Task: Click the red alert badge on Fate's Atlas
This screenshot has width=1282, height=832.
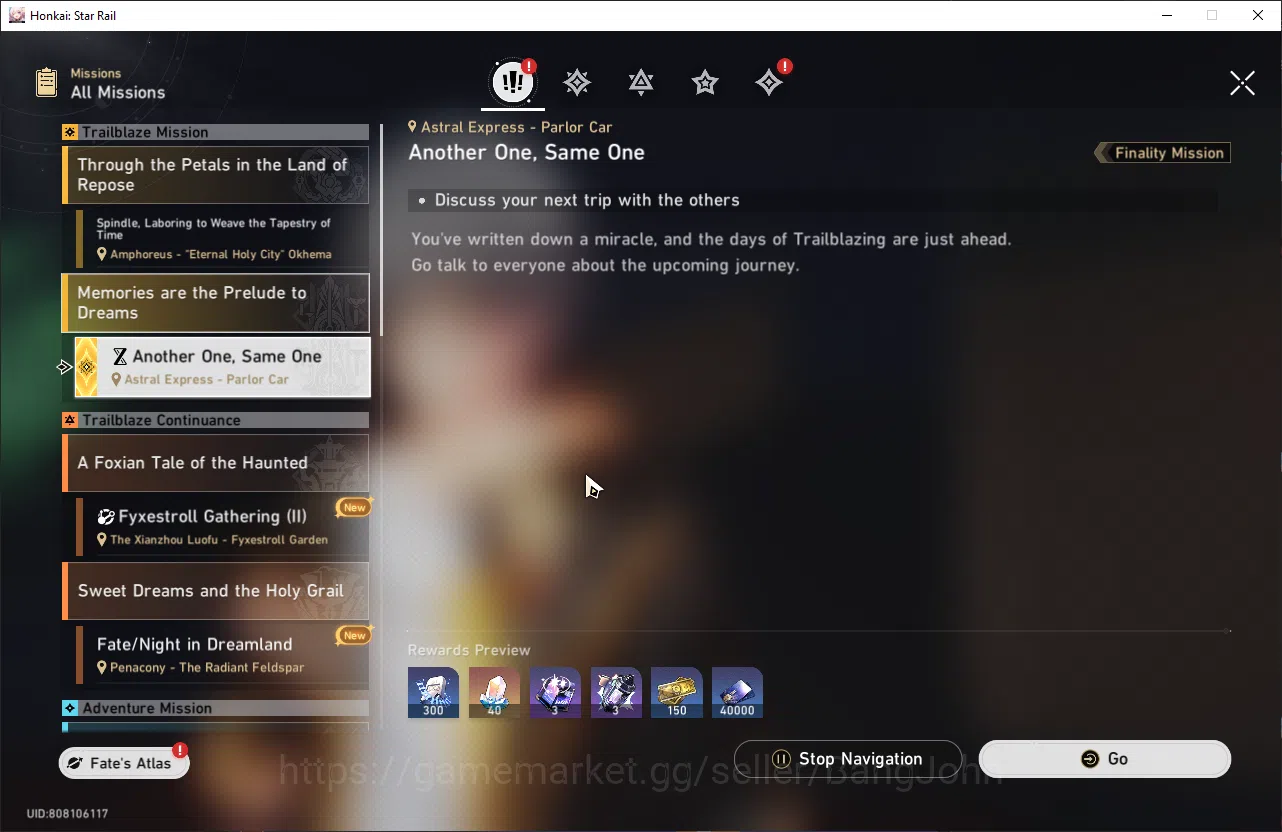Action: pyautogui.click(x=180, y=750)
